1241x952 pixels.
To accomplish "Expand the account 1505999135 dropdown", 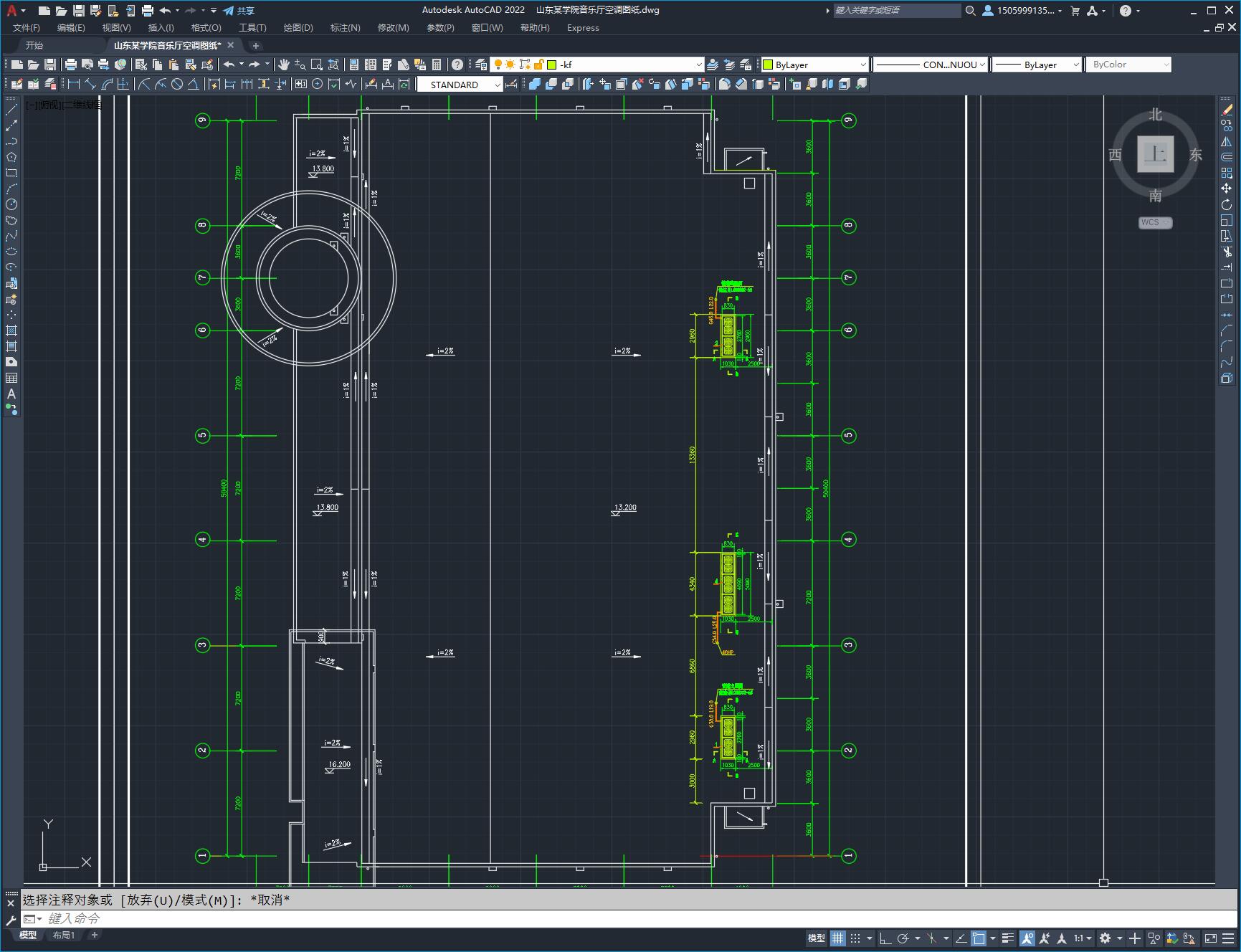I will pos(1022,10).
